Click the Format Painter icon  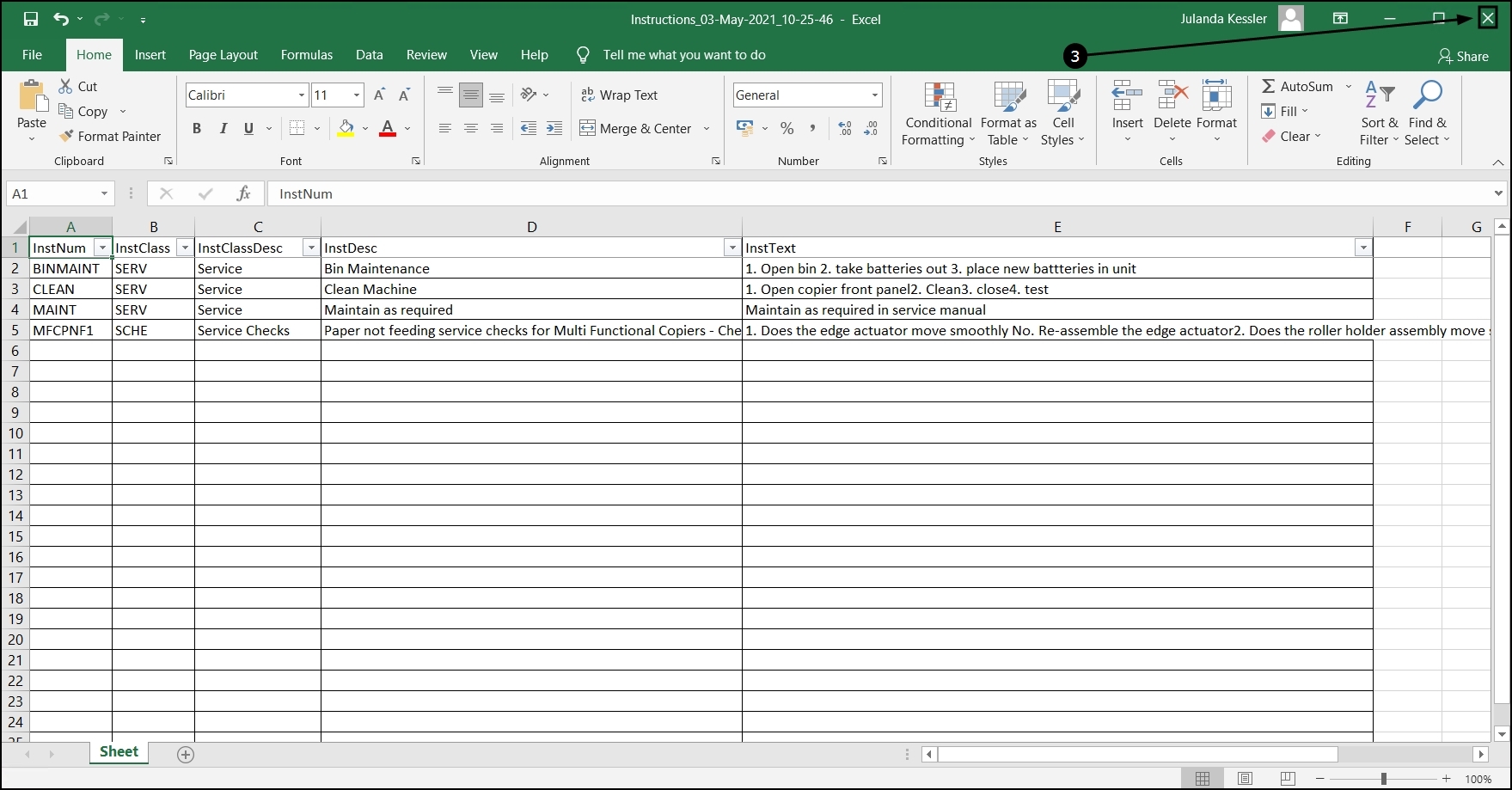tap(66, 136)
